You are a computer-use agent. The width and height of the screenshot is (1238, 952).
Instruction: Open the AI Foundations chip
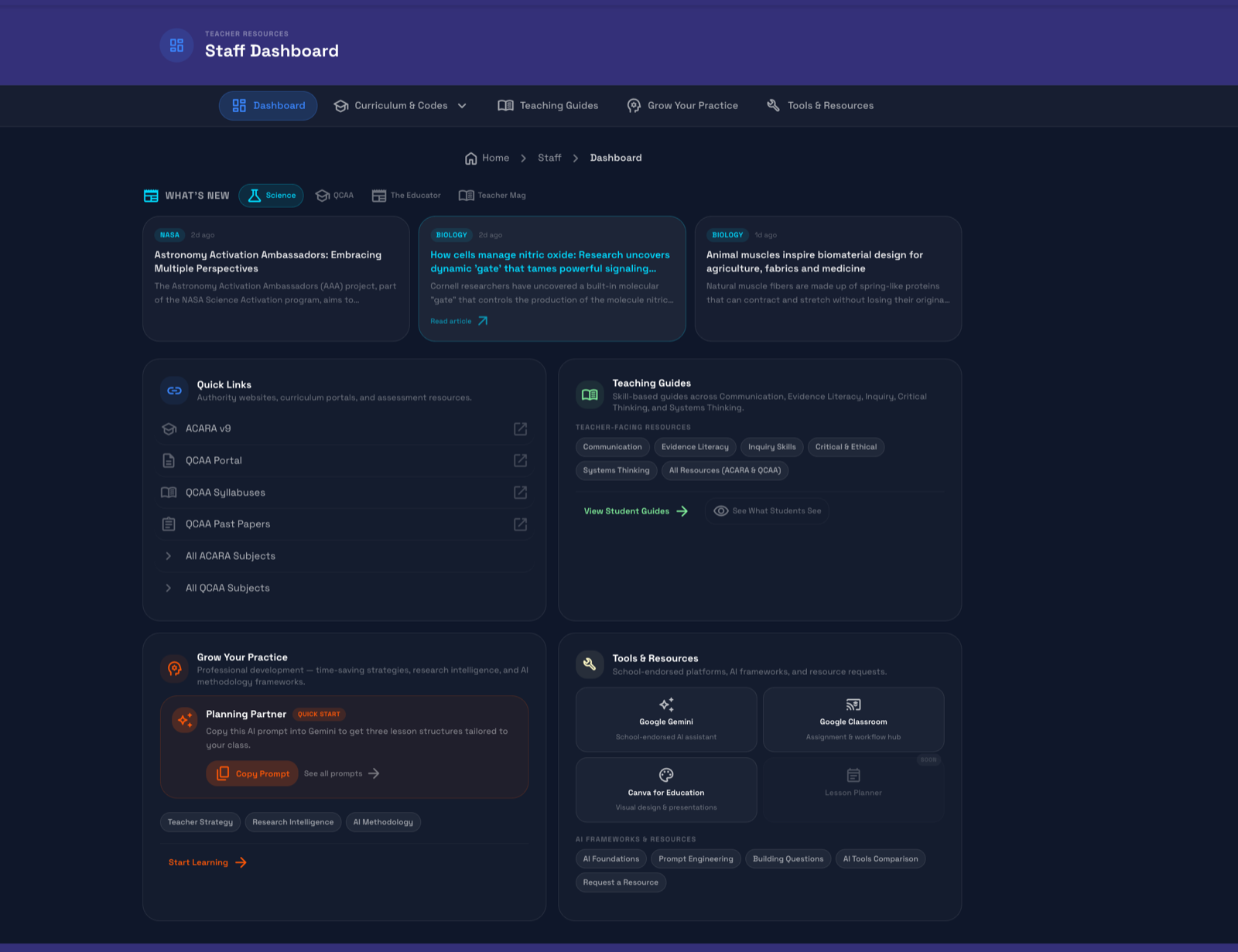coord(611,859)
